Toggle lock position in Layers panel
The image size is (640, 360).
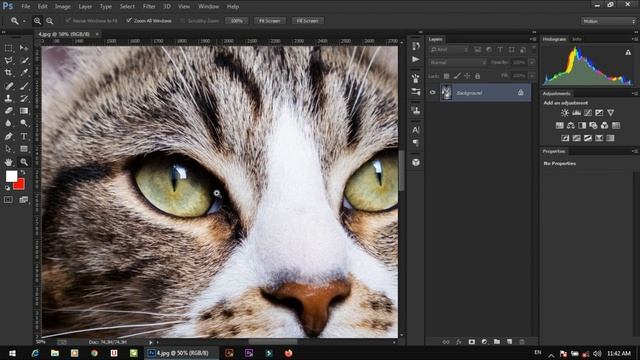coord(467,76)
